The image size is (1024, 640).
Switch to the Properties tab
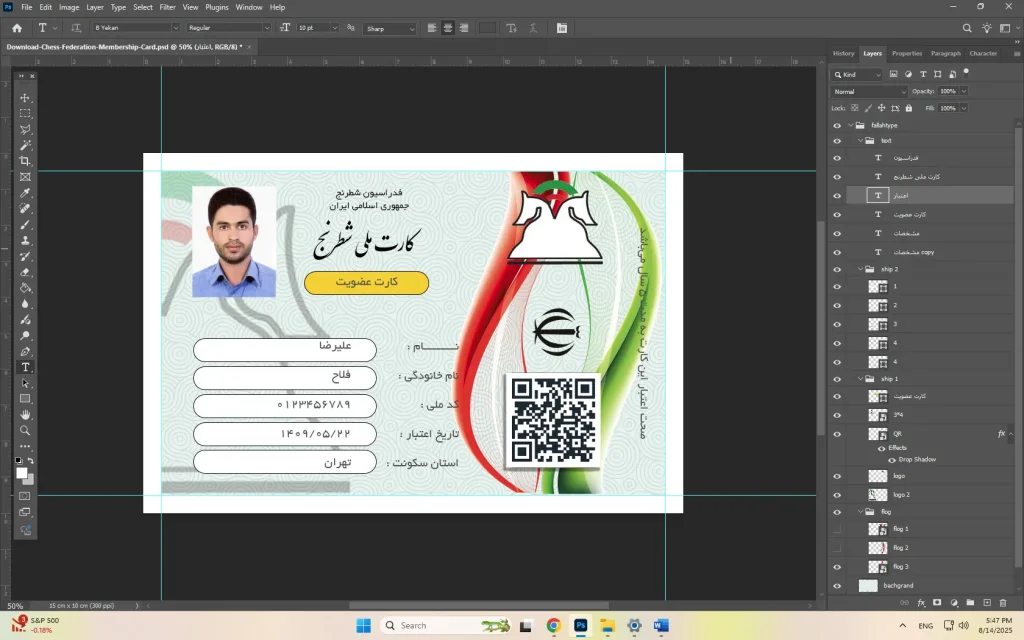[x=906, y=54]
